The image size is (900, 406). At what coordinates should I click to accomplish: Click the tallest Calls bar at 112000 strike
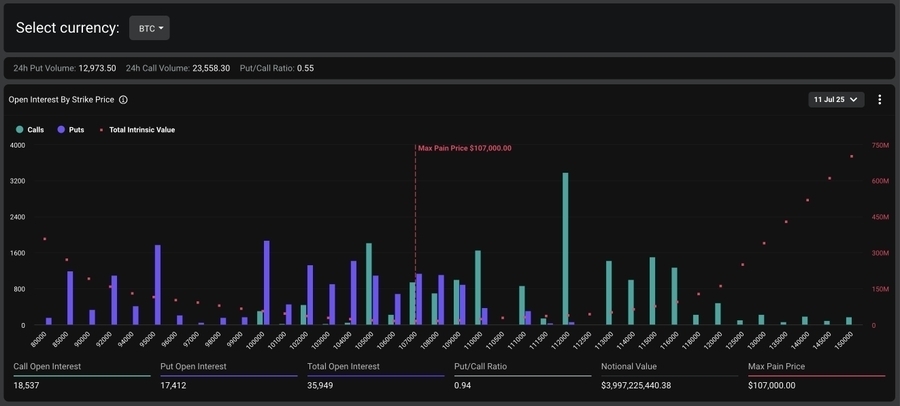tap(565, 250)
